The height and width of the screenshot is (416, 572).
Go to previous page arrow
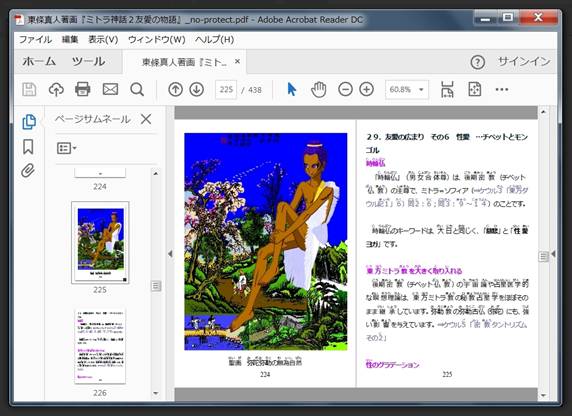[x=175, y=89]
